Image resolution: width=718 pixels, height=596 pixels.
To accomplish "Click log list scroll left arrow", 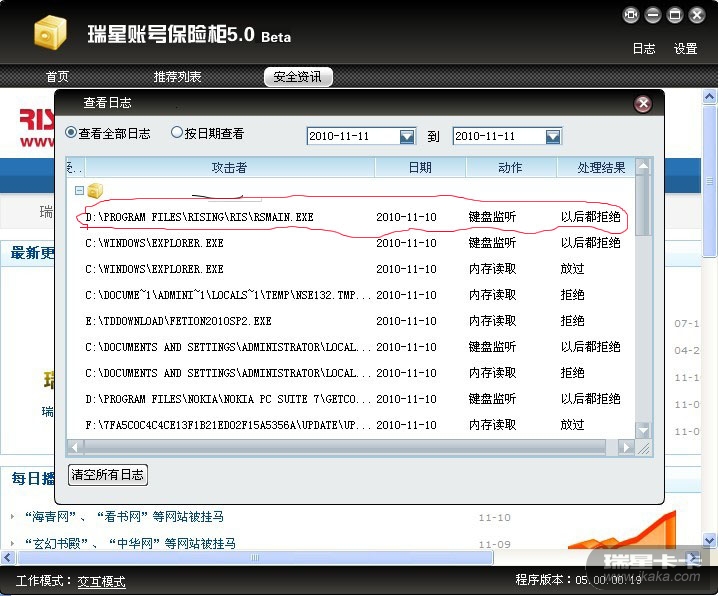I will pyautogui.click(x=75, y=447).
